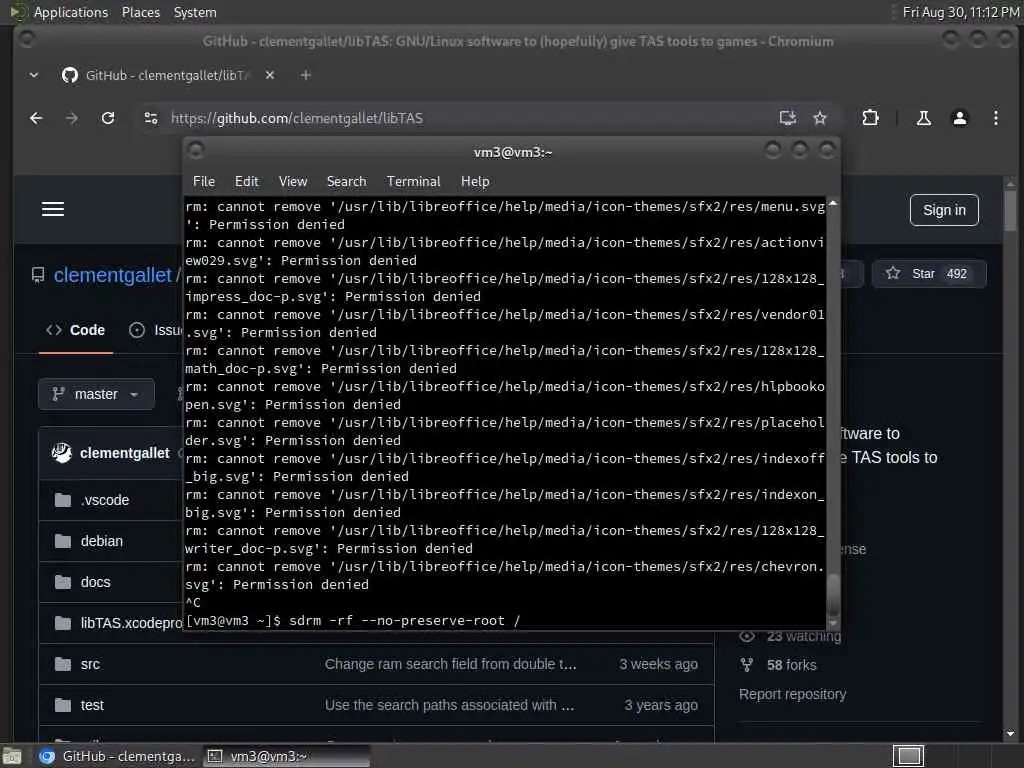Viewport: 1024px width, 768px height.
Task: Open Chromium three-dot menu
Action: point(995,118)
